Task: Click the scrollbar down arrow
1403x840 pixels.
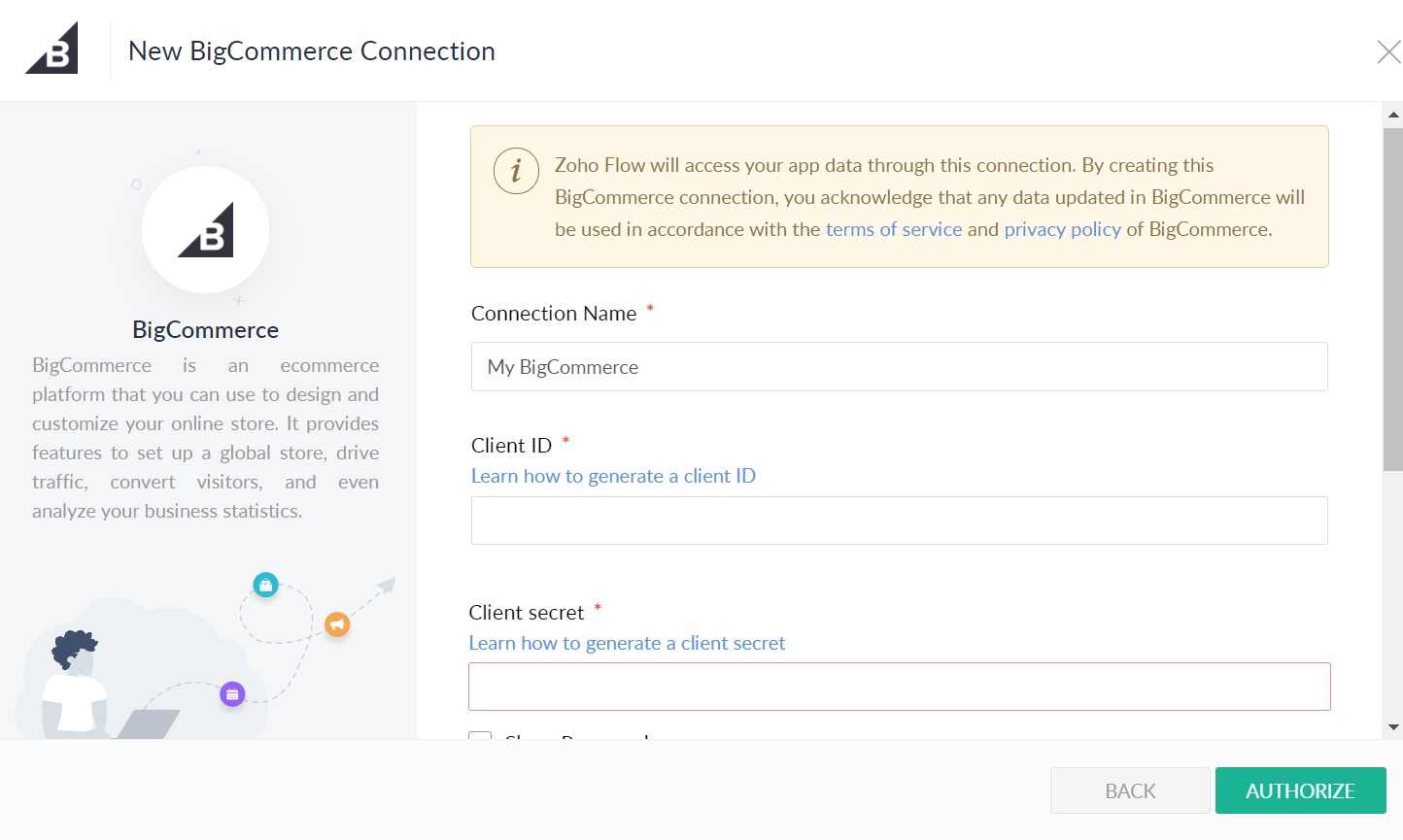Action: click(x=1393, y=726)
